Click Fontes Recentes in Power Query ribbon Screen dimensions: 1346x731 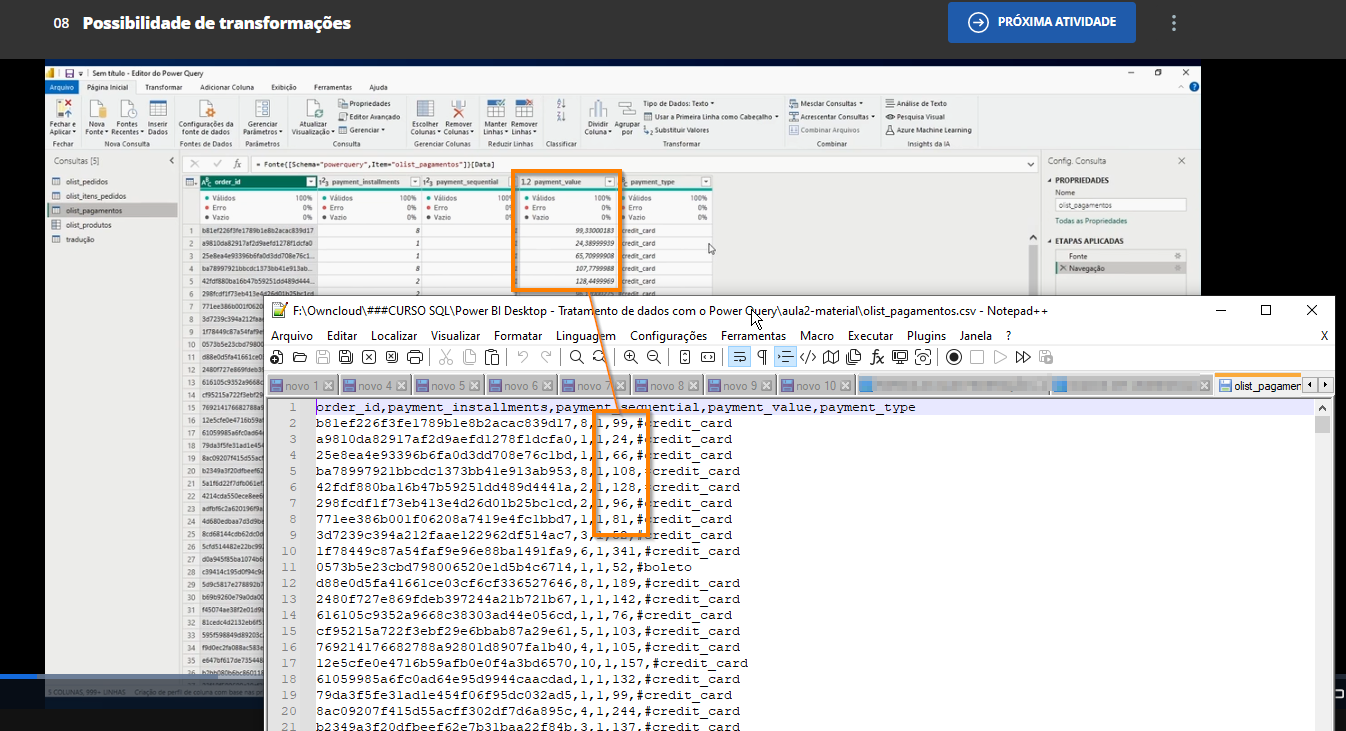click(126, 116)
